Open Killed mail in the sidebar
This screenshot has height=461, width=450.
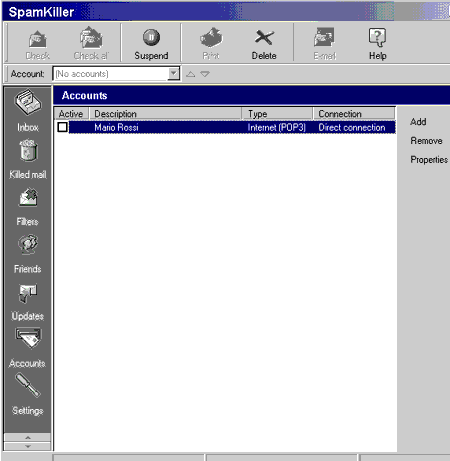click(28, 159)
